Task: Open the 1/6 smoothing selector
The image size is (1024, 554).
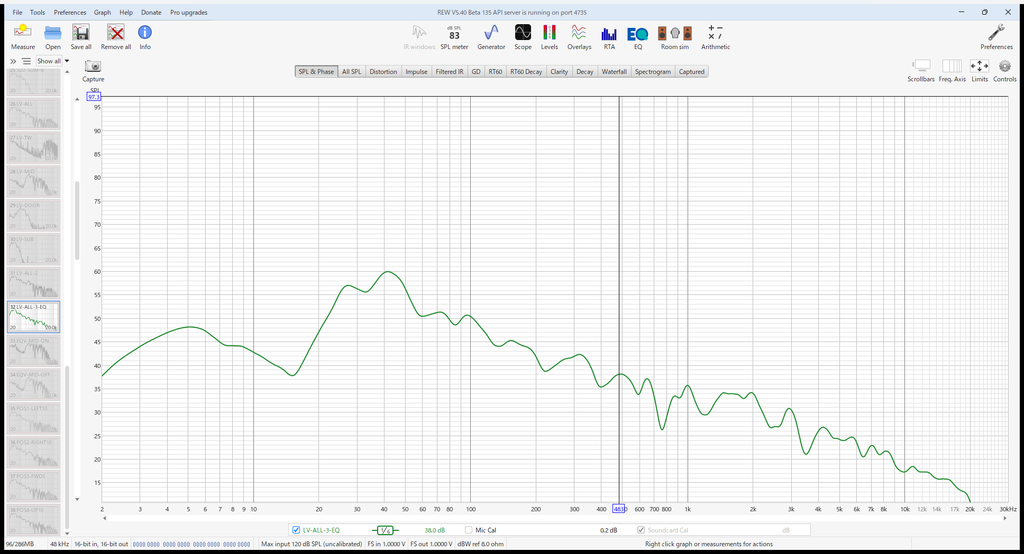Action: tap(385, 530)
